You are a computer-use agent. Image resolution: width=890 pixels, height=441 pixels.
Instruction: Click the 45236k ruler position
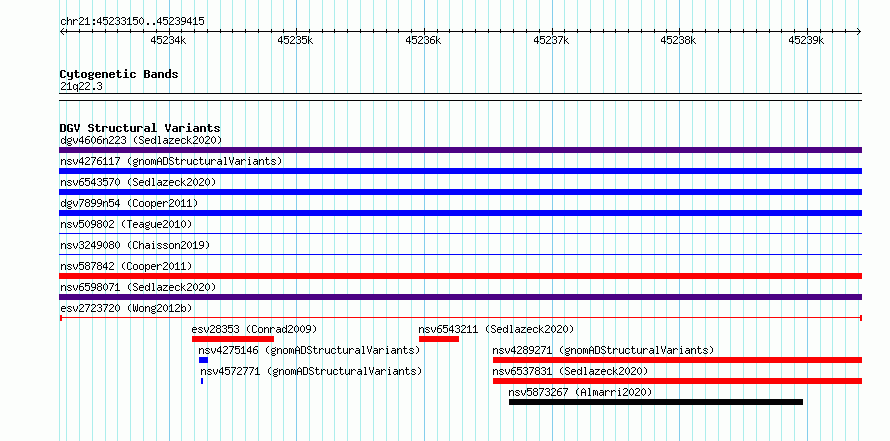coord(423,40)
